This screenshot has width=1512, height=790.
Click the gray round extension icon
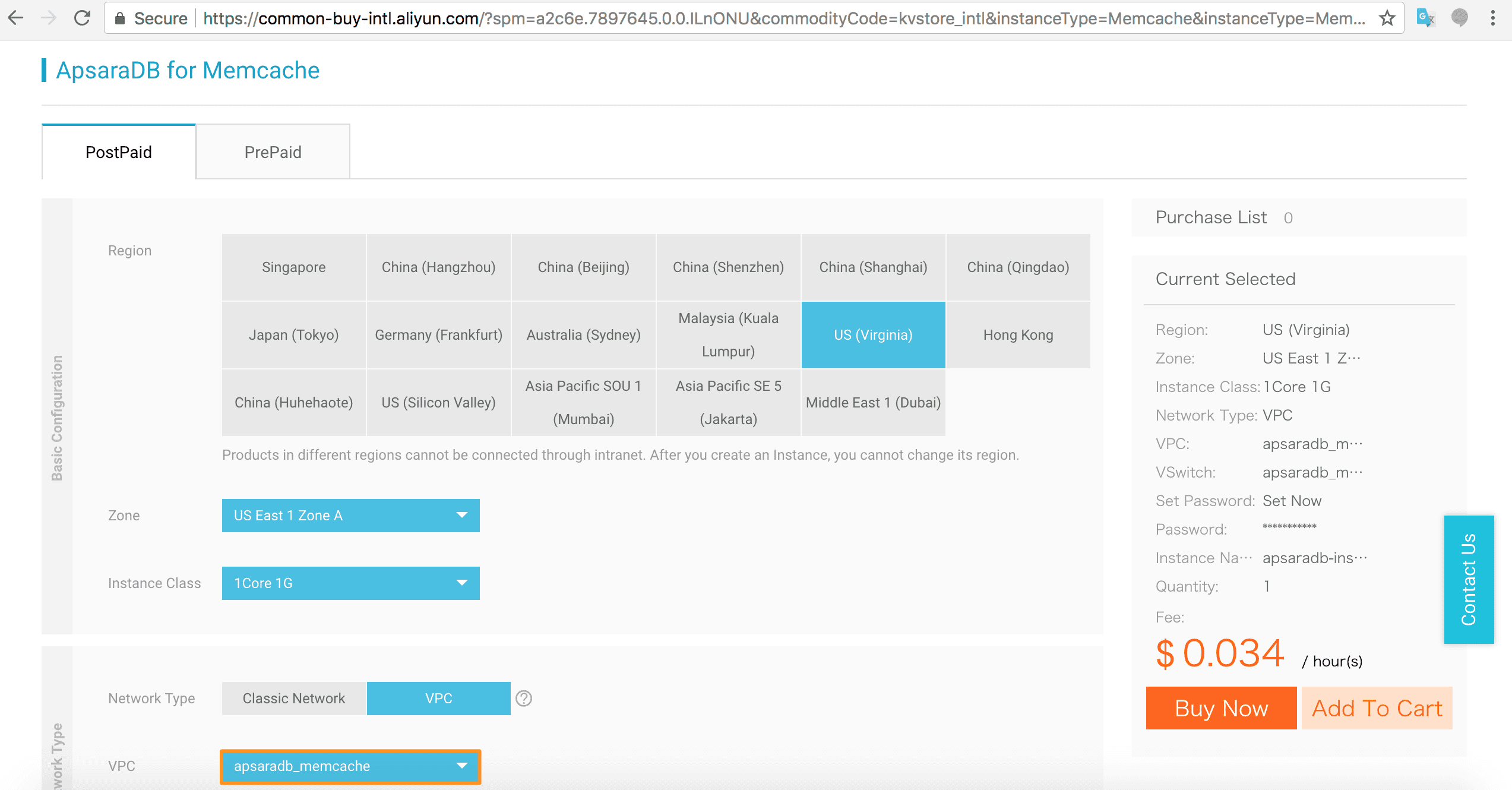(x=1459, y=18)
